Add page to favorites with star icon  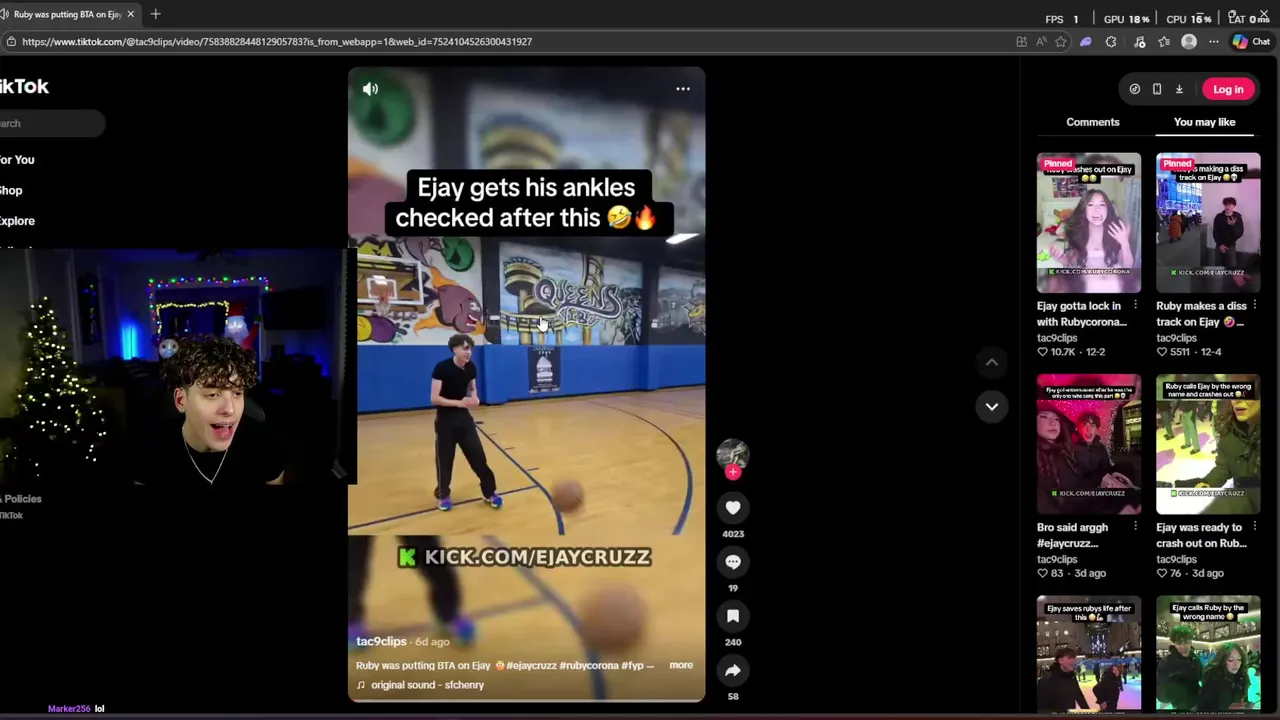(1061, 42)
